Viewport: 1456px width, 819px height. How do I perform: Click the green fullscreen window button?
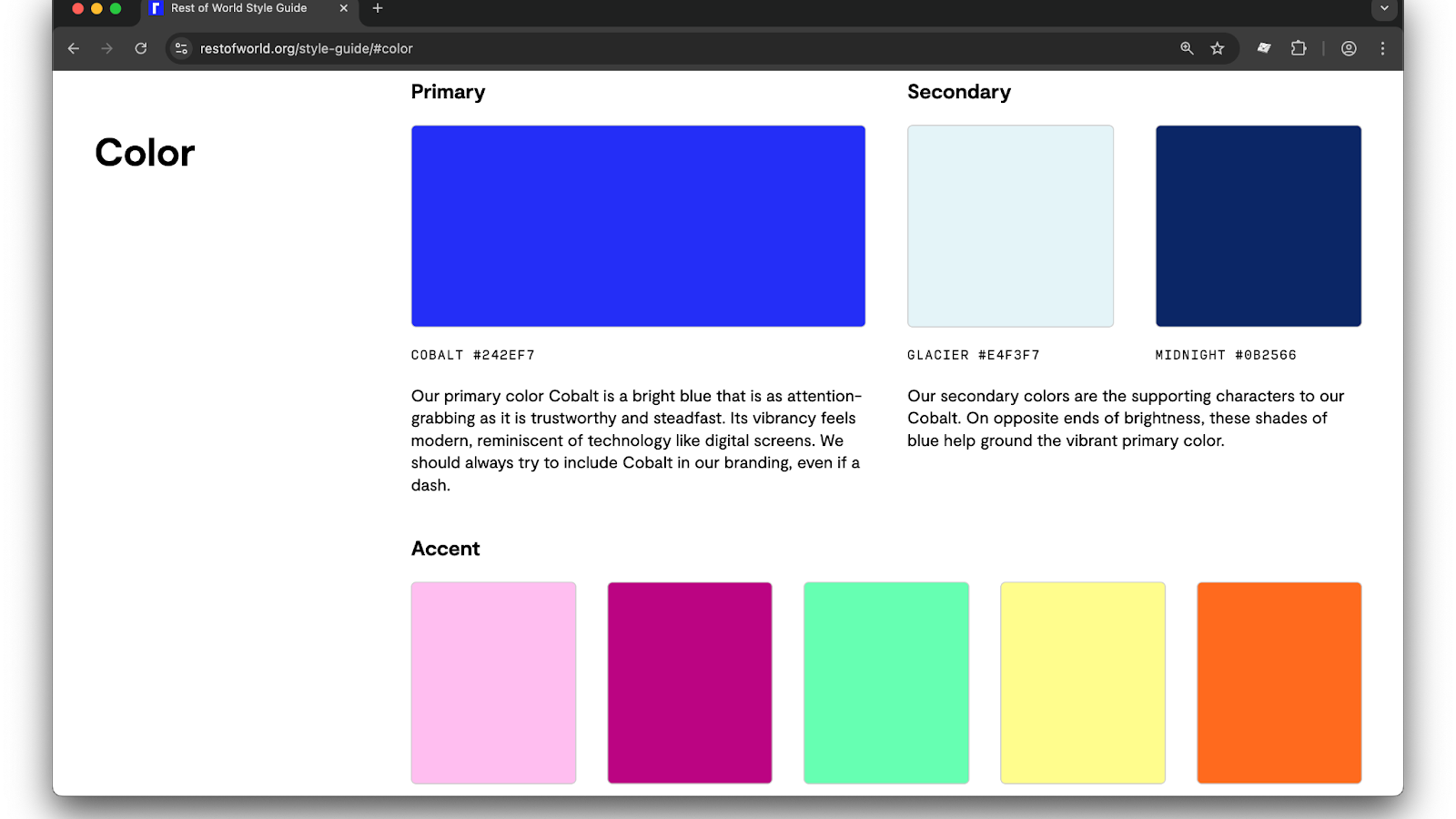[x=116, y=8]
